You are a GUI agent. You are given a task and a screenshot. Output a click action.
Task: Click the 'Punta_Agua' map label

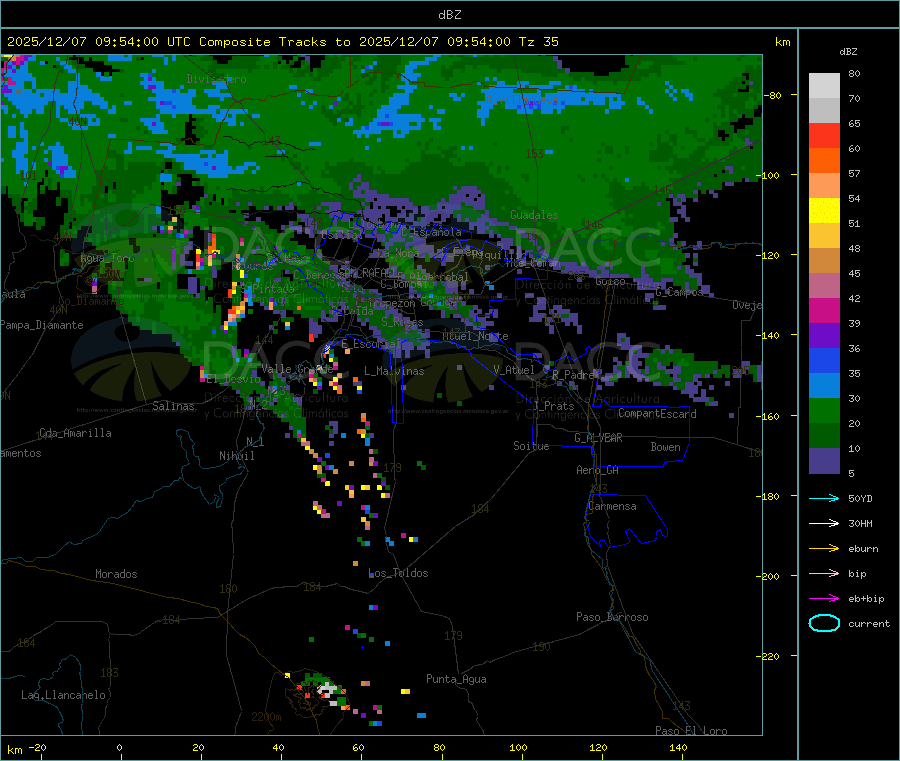456,679
